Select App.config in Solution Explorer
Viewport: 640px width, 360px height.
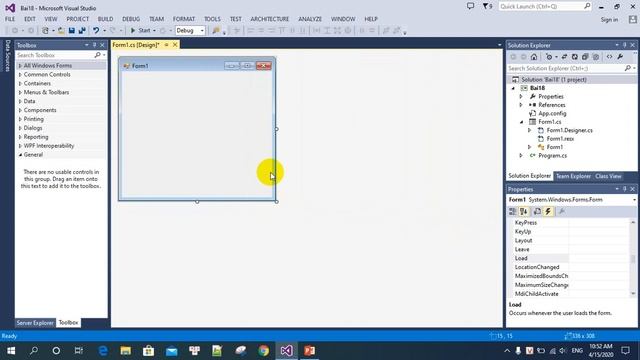pos(552,113)
